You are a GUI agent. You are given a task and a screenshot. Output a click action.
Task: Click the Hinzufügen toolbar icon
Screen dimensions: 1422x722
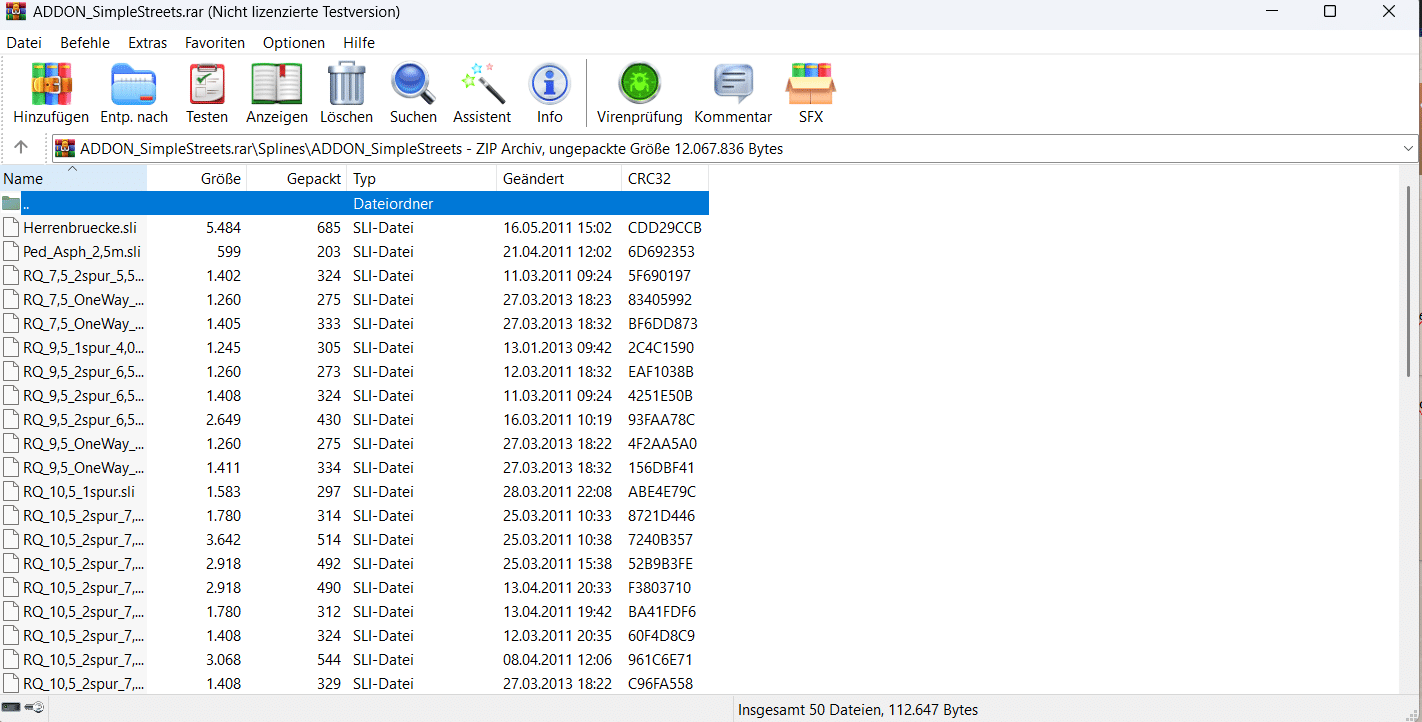(x=51, y=85)
